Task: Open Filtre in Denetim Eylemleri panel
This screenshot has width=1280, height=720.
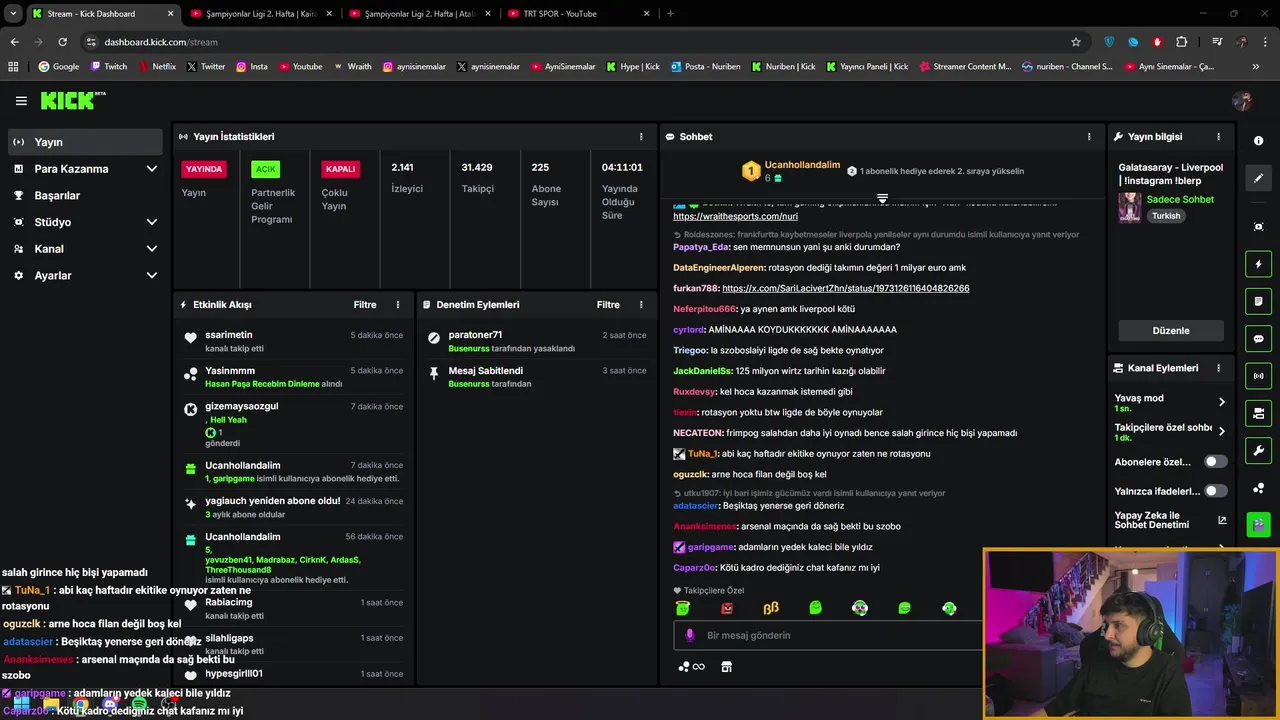Action: [x=608, y=305]
